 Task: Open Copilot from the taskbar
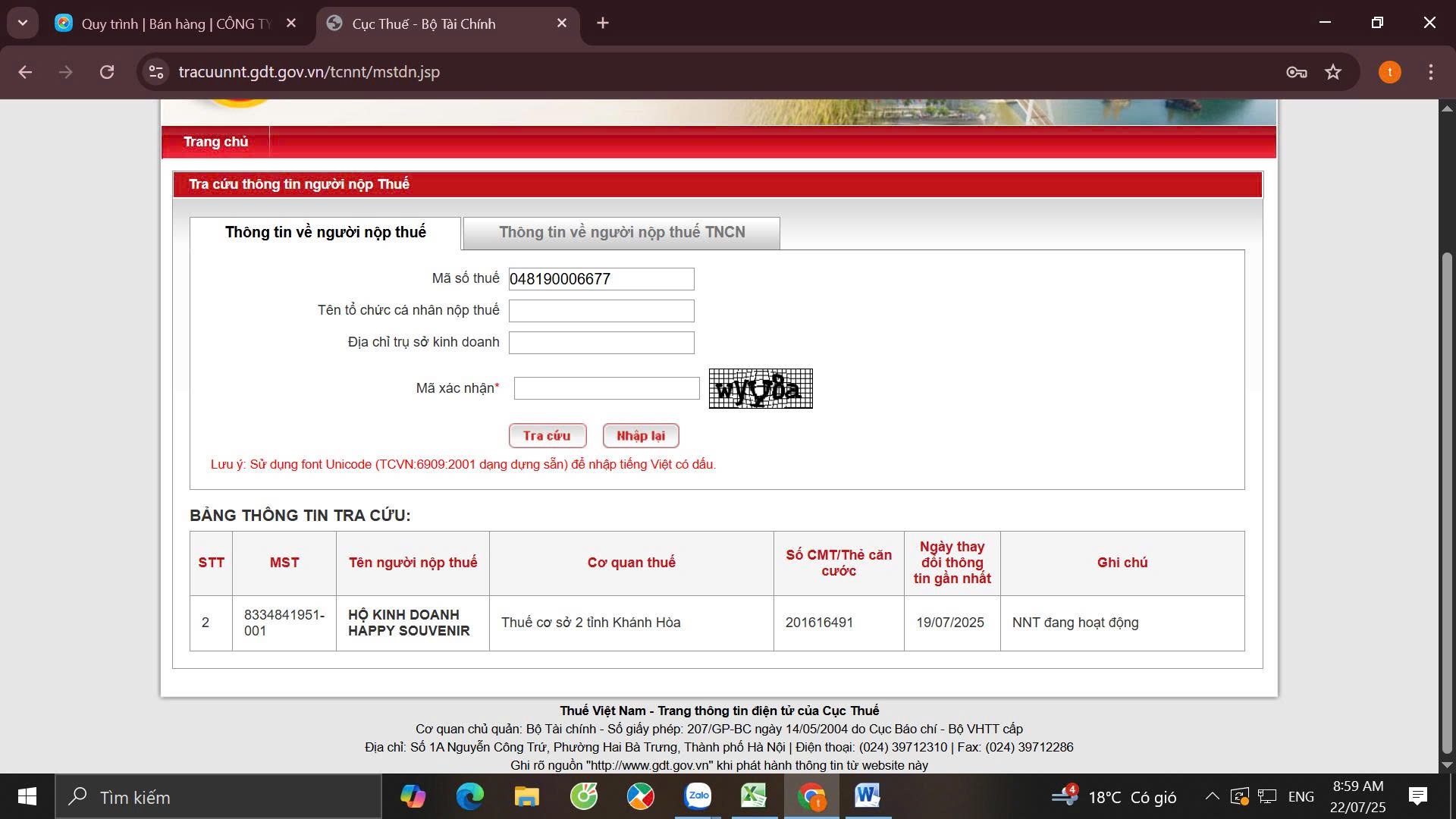[413, 796]
